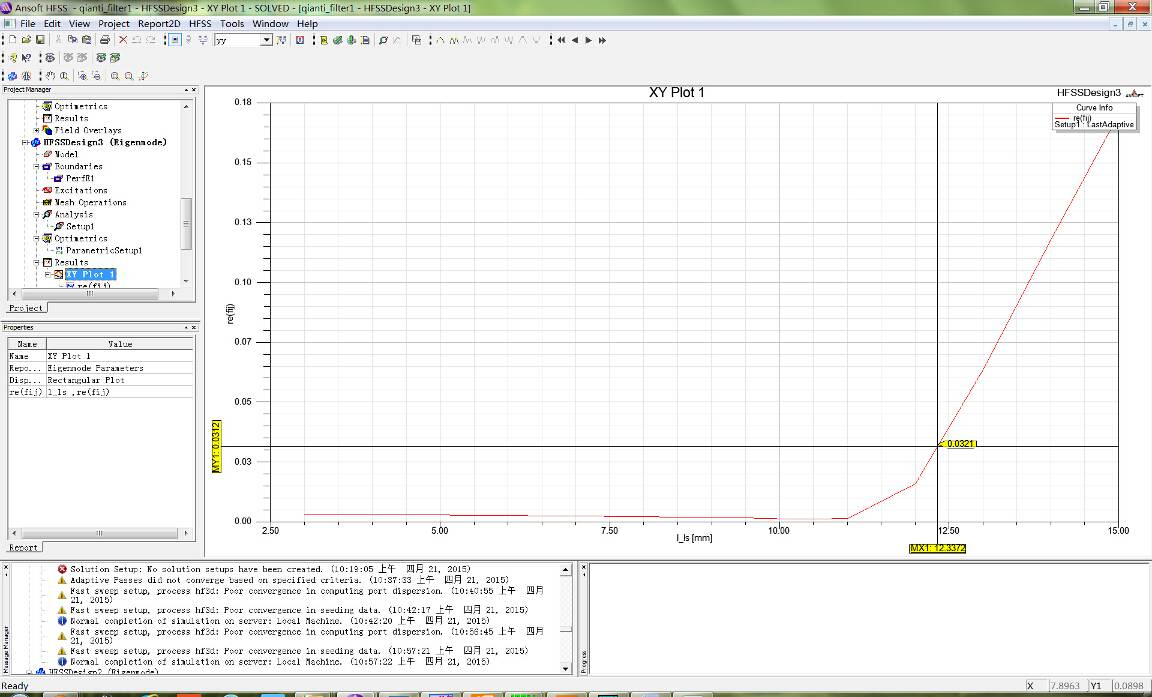Click the play forward arrow icon
The height and width of the screenshot is (697, 1152).
tap(588, 40)
